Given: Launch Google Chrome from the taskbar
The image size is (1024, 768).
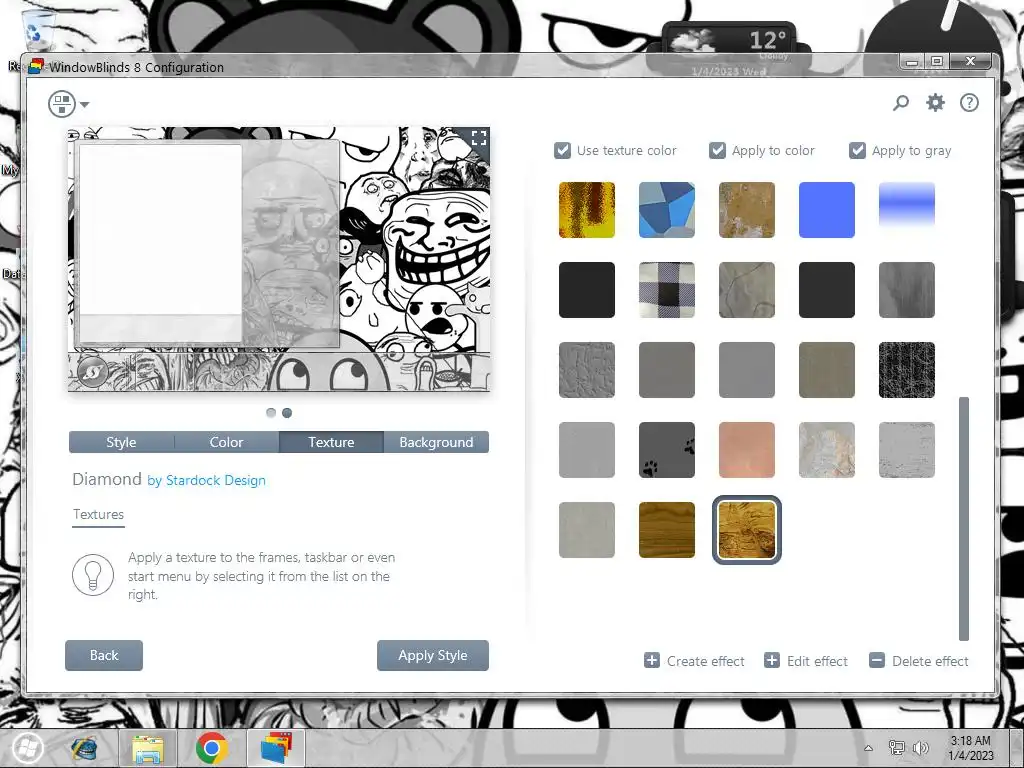Looking at the screenshot, I should [x=212, y=748].
